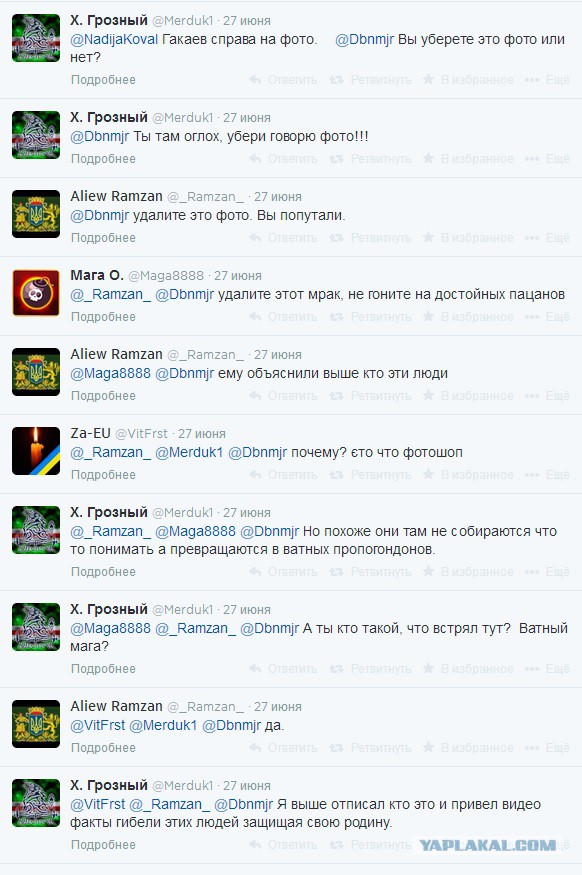Screen dimensions: 582x875
Task: Expand Подробнее under the 'почему? єто что фотошоп' tweet
Action: point(103,475)
